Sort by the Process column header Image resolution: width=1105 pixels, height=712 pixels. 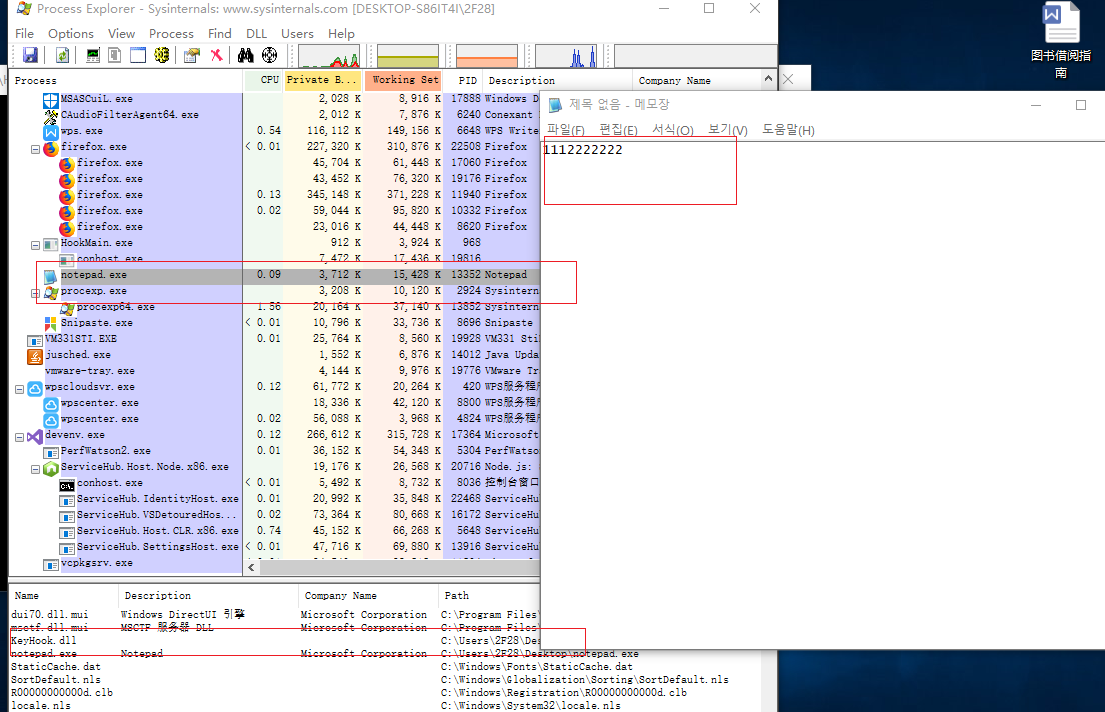point(127,80)
